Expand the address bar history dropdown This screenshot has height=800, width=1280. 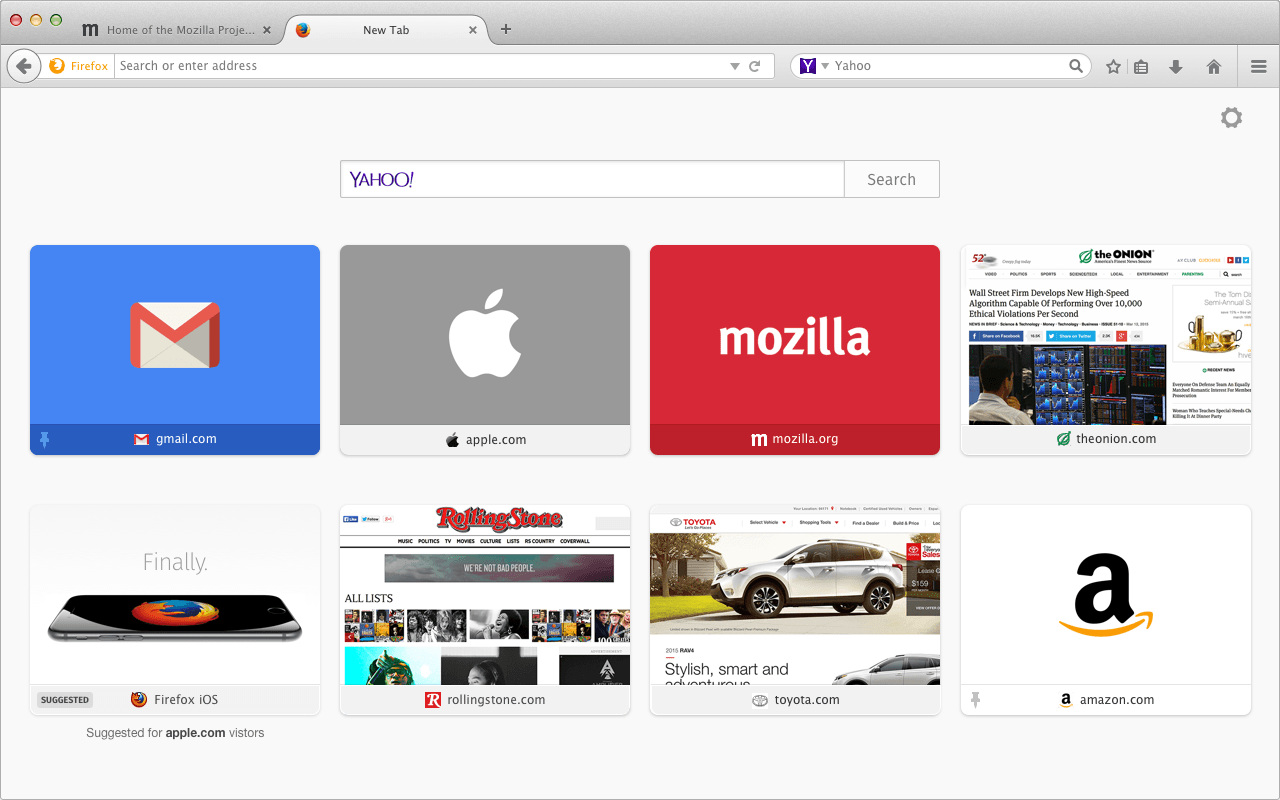pos(735,67)
